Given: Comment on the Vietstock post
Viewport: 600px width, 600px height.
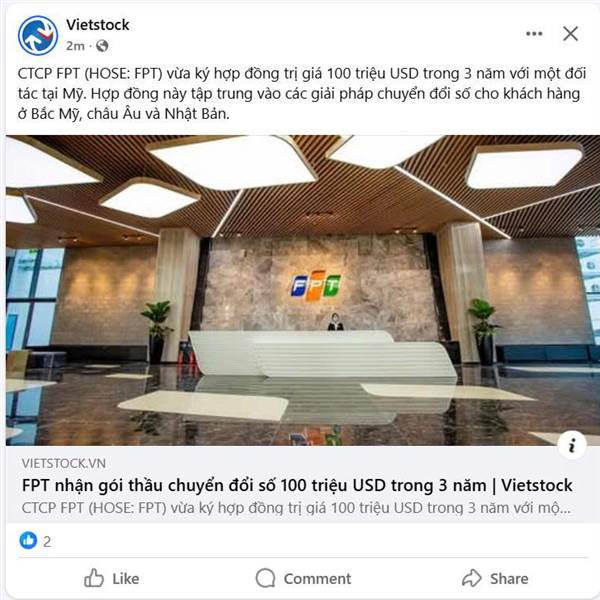Looking at the screenshot, I should (x=303, y=578).
